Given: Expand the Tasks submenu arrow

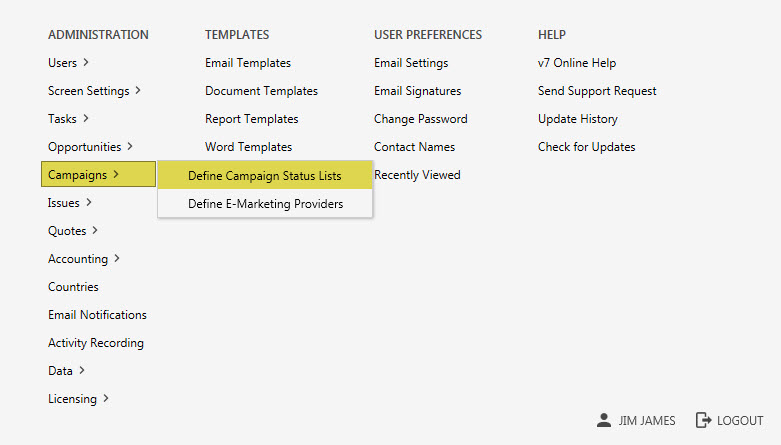Looking at the screenshot, I should (86, 119).
